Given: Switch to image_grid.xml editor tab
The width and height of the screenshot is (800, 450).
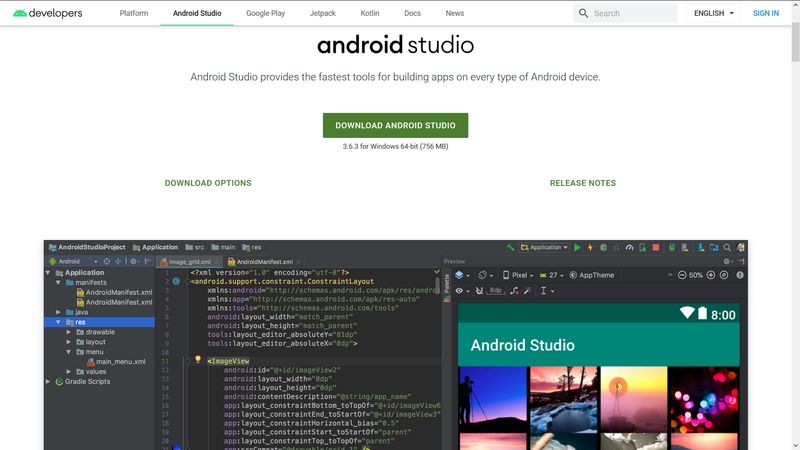Looking at the screenshot, I should [x=189, y=262].
